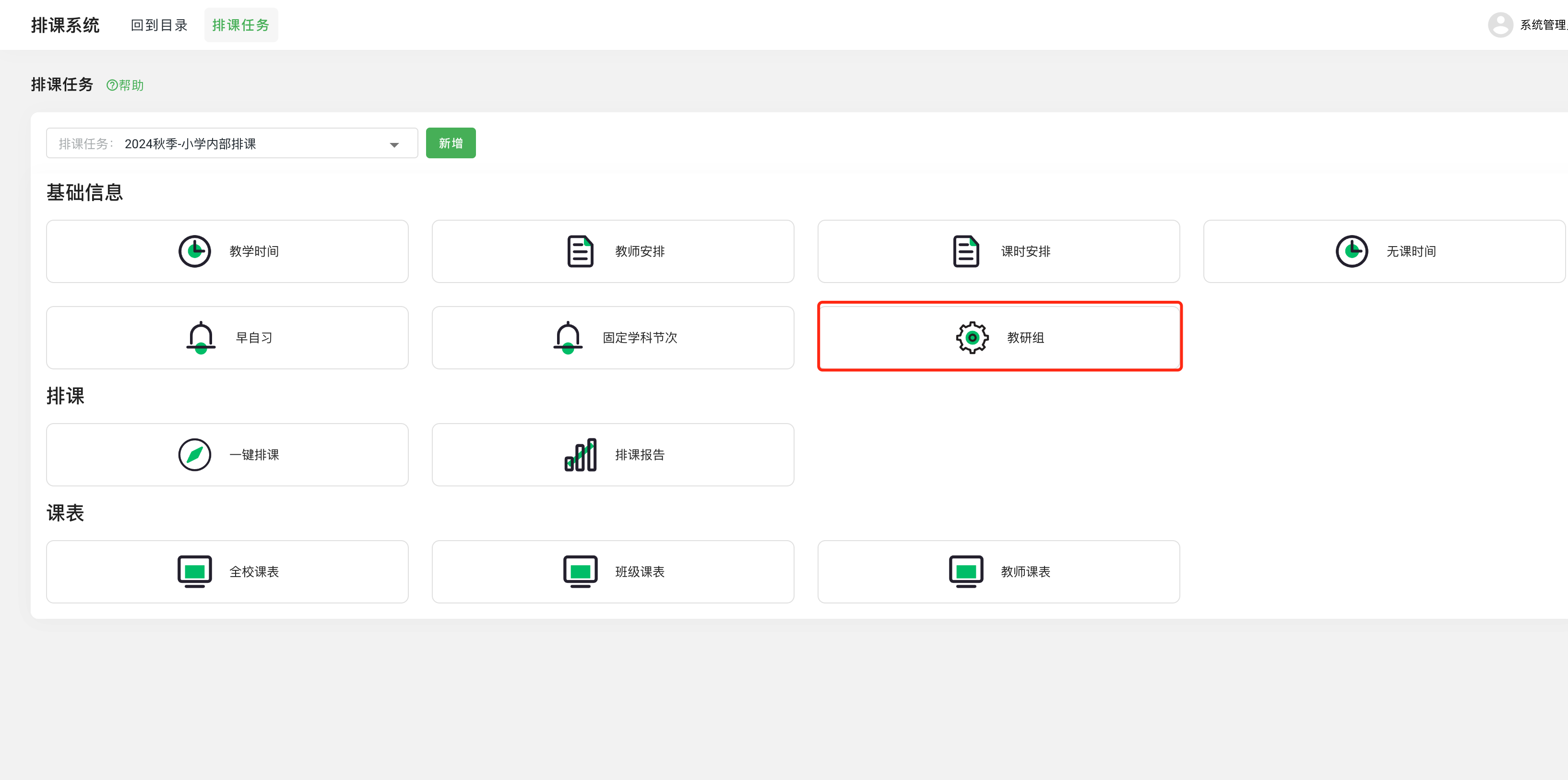Expand the 排课任务 dropdown arrow
This screenshot has width=1568, height=780.
coord(394,144)
